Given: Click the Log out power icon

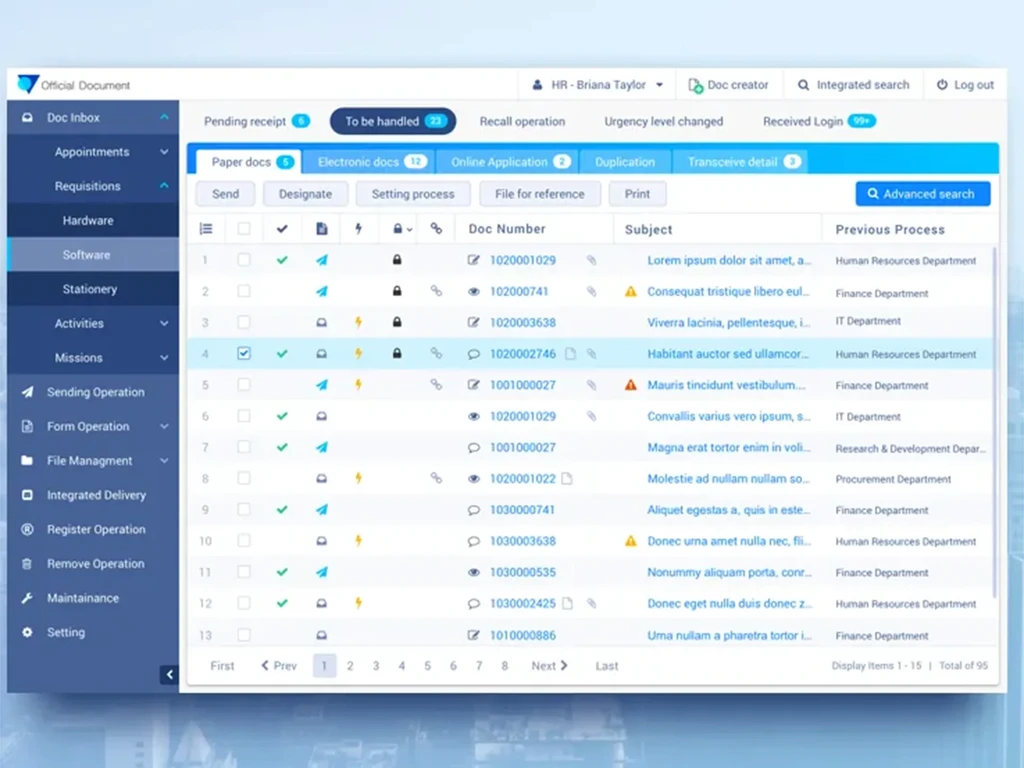Looking at the screenshot, I should point(942,85).
